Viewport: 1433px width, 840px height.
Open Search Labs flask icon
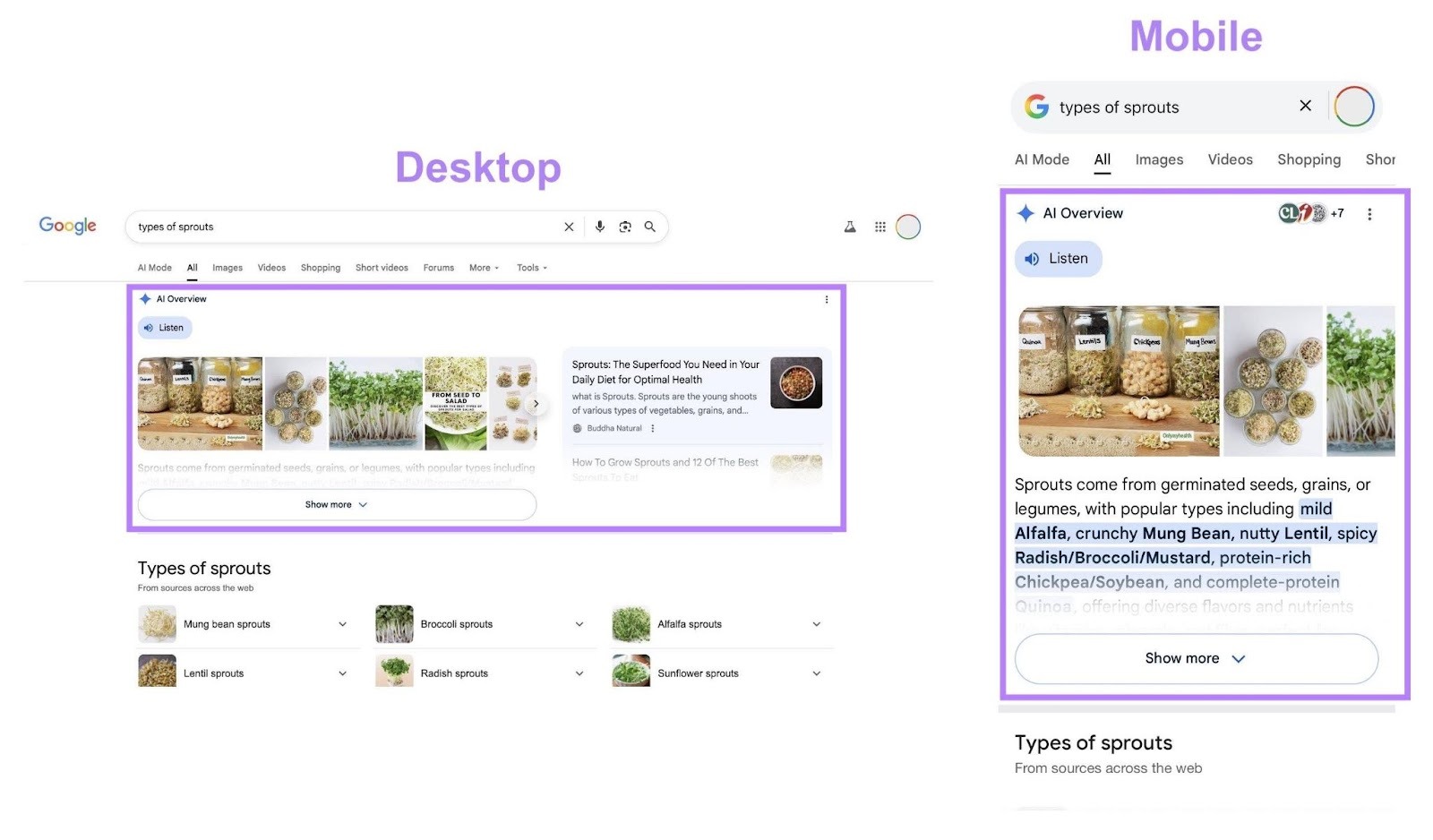[x=848, y=227]
